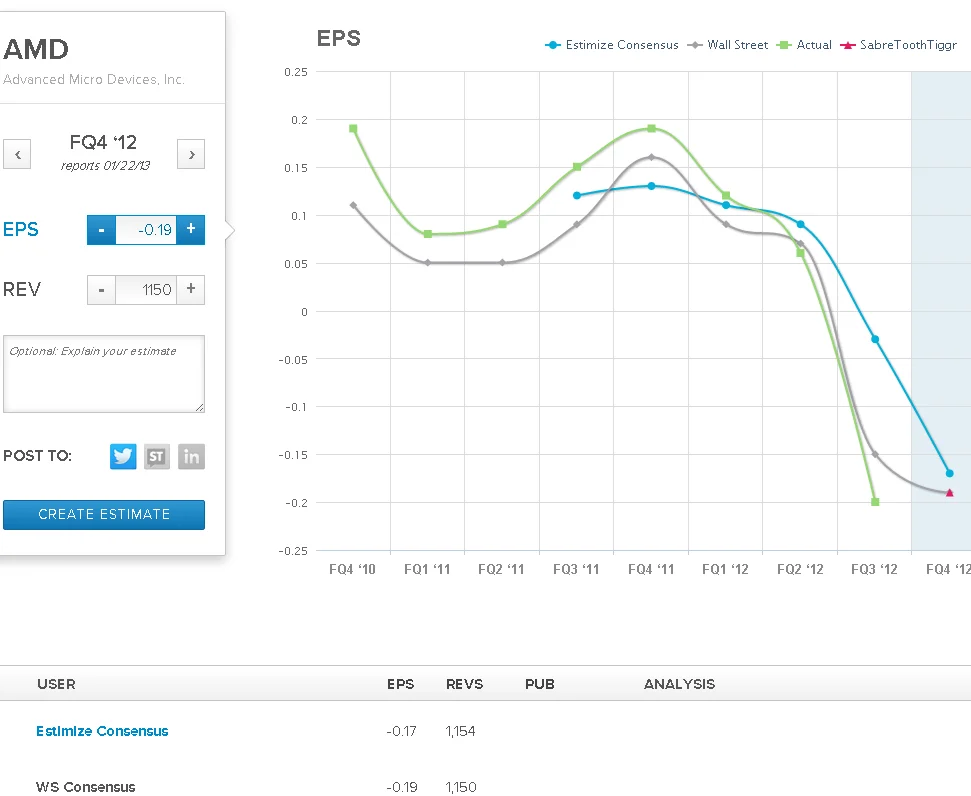This screenshot has width=971, height=796.
Task: Click the FQ4 '11 Wall Street data point
Action: tap(651, 157)
